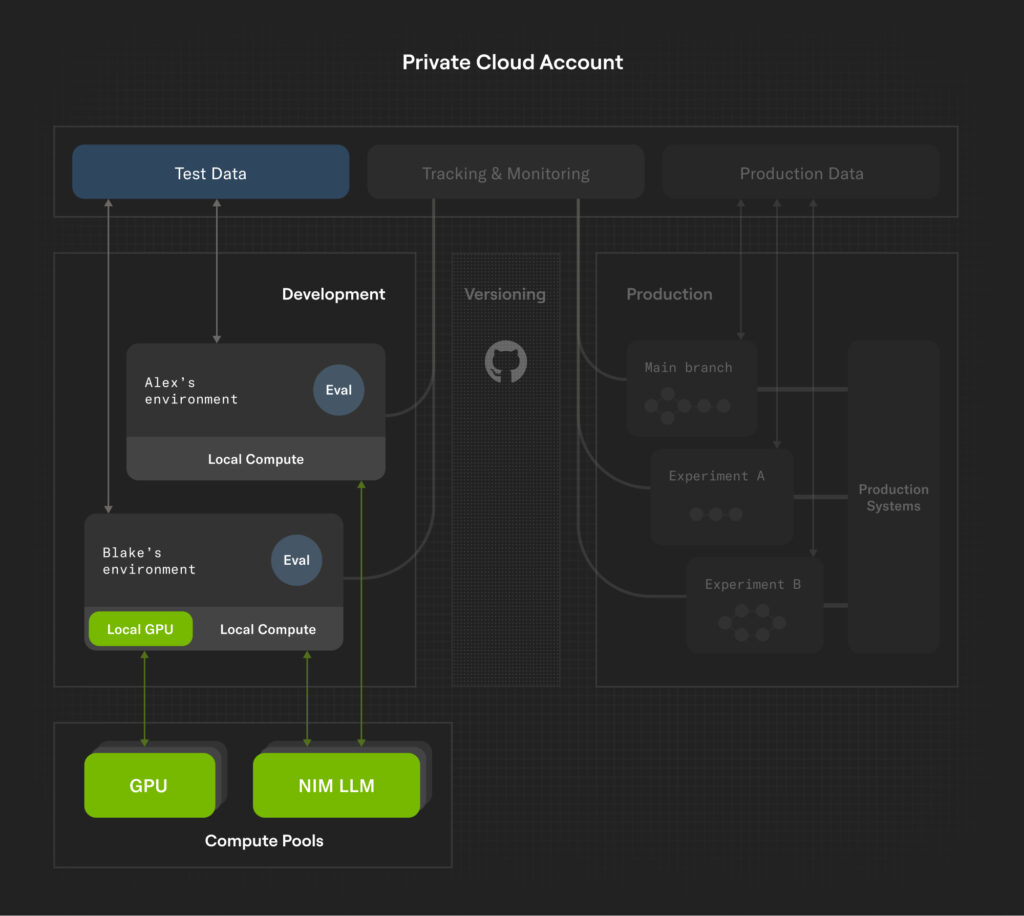Switch to the Tracking & Monitoring tab

[505, 172]
